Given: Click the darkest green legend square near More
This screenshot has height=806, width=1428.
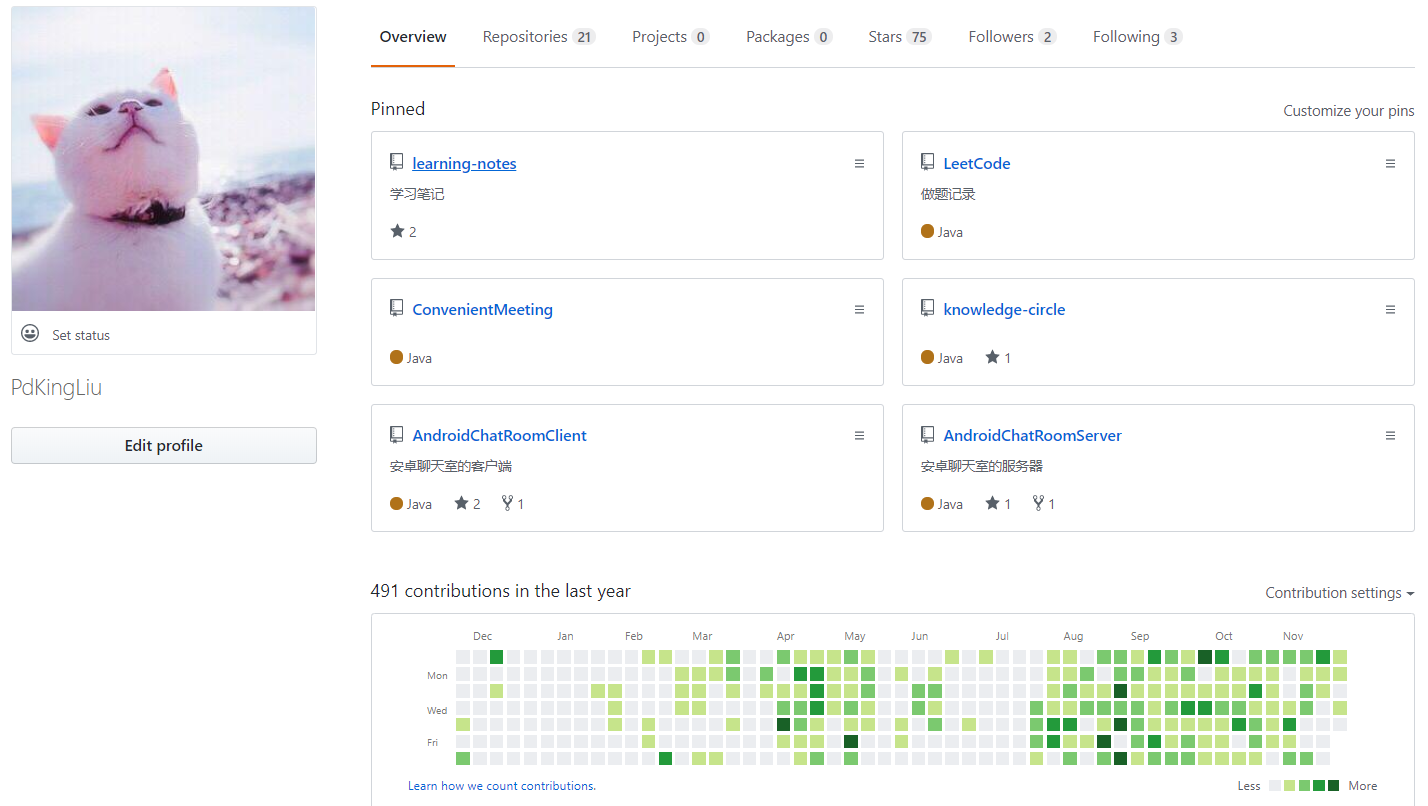Looking at the screenshot, I should (1333, 786).
